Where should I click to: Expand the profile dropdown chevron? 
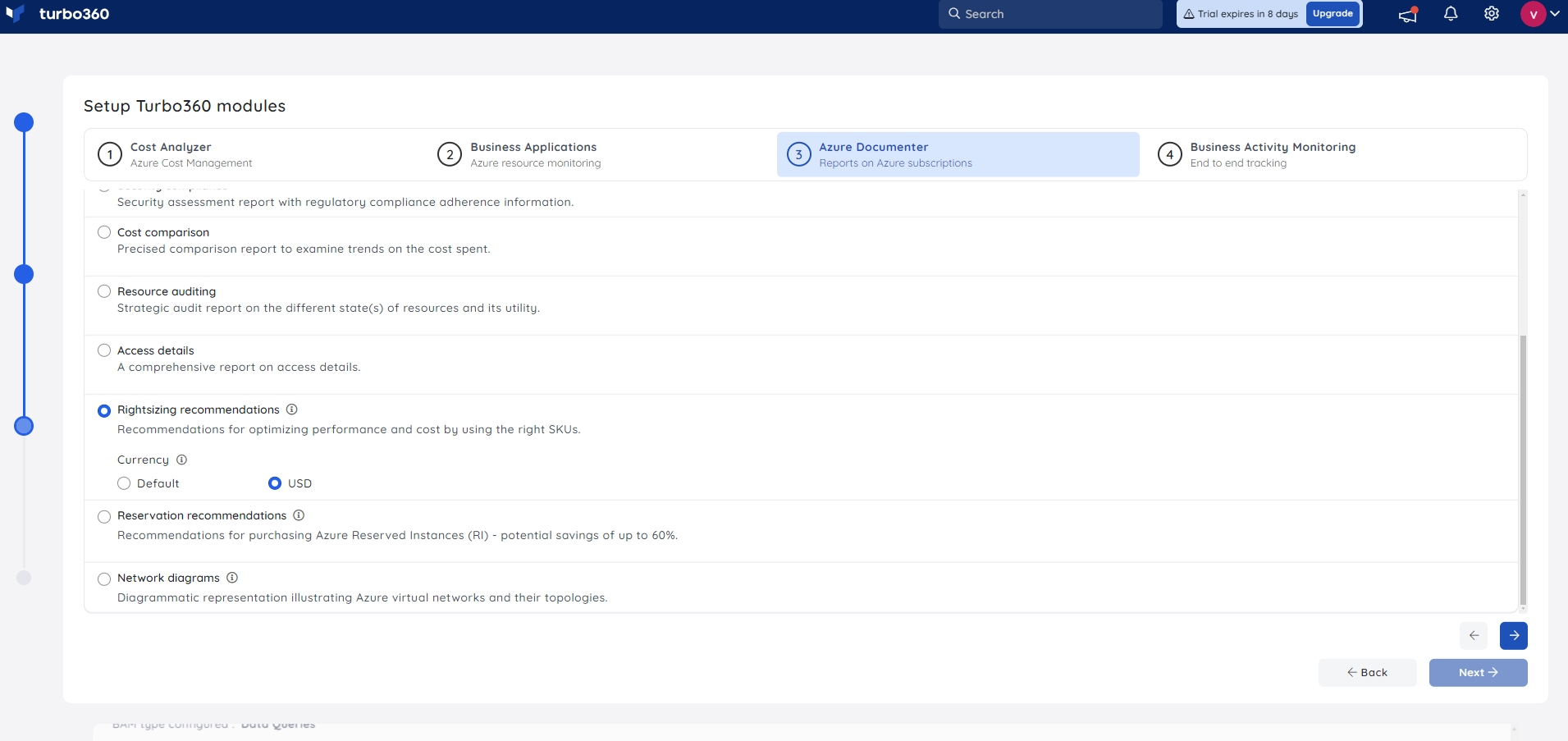coord(1555,13)
